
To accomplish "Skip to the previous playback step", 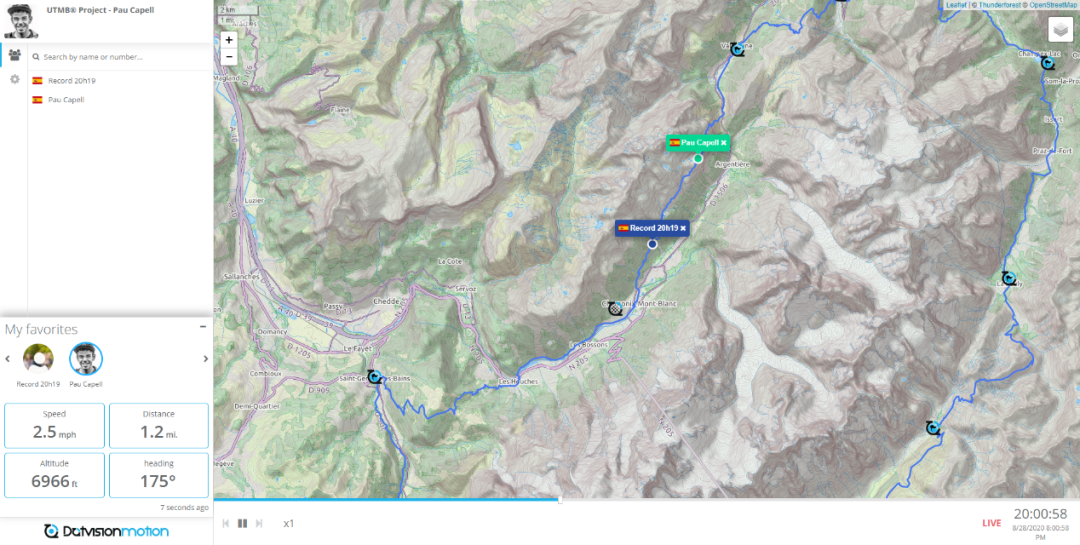I will (225, 524).
